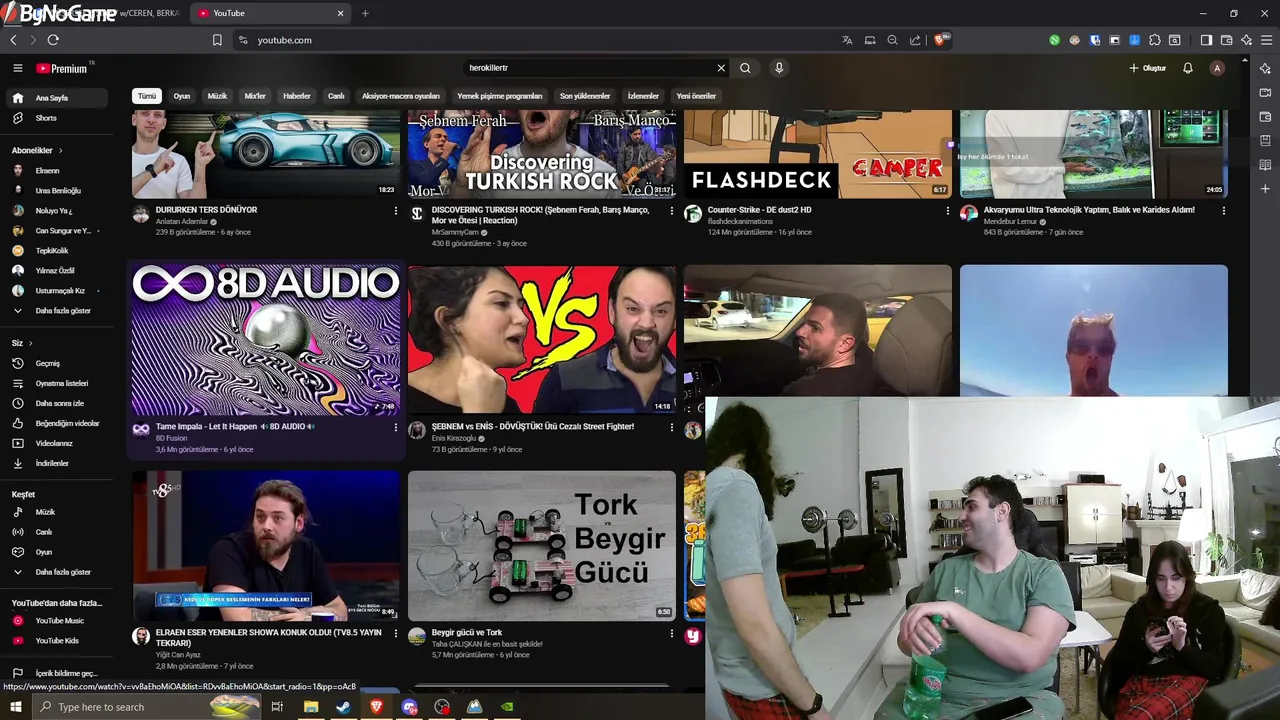Image resolution: width=1280 pixels, height=720 pixels.
Task: Select the Oyun filter chip
Action: 182,96
